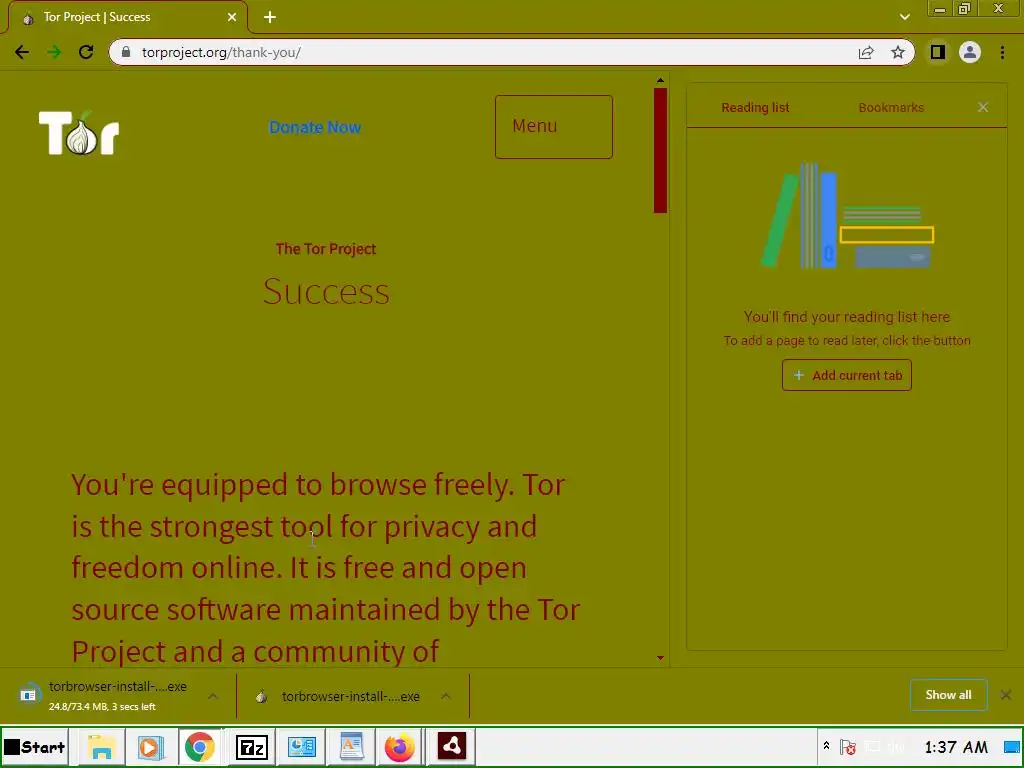Click the reading list books illustration
Screen dimensions: 1024x768
pyautogui.click(x=847, y=216)
